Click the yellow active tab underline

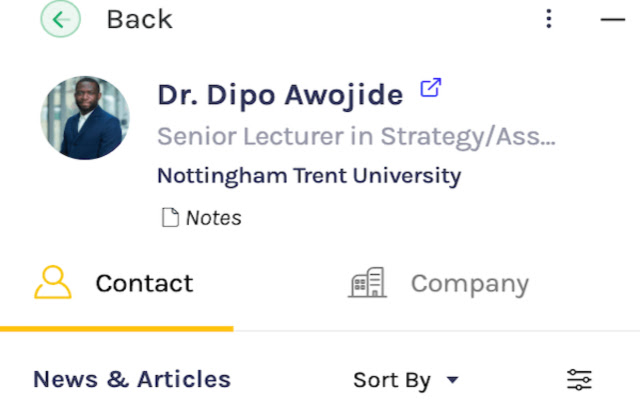[117, 328]
